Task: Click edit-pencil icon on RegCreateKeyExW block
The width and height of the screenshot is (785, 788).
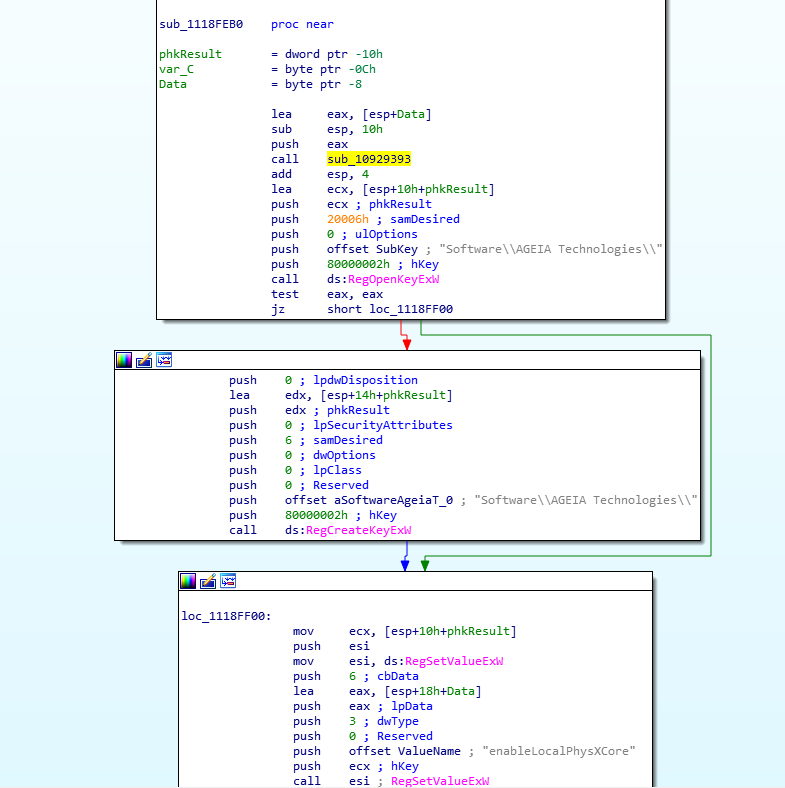Action: click(x=144, y=360)
